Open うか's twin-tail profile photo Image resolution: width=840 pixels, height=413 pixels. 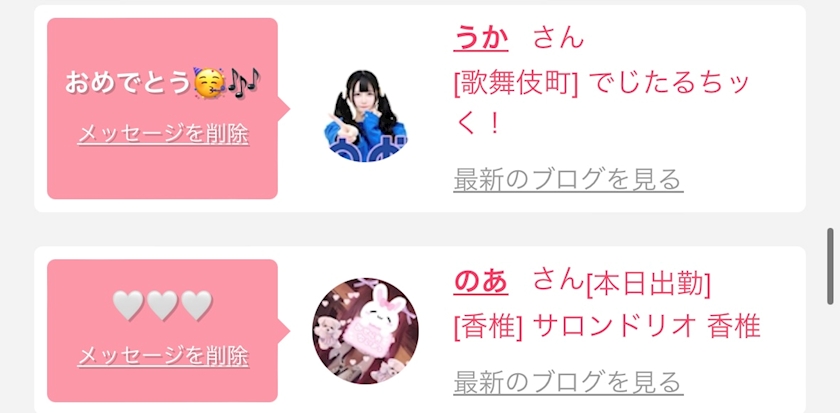365,116
